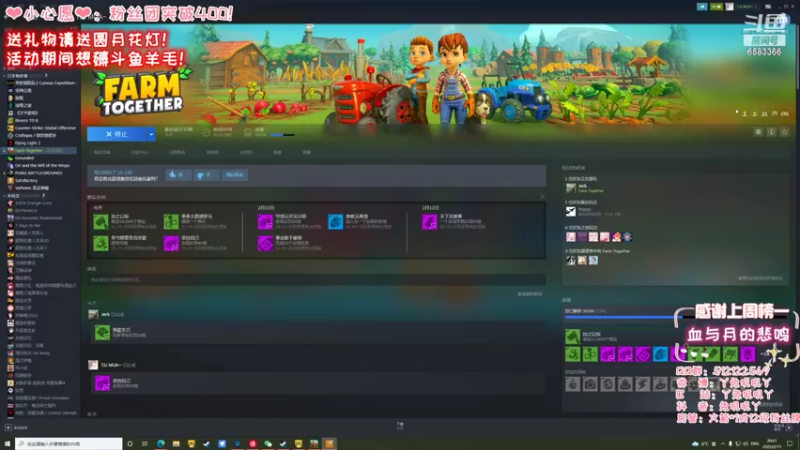Open File Explorer from taskbar
Image resolution: width=800 pixels, height=450 pixels.
(x=176, y=444)
